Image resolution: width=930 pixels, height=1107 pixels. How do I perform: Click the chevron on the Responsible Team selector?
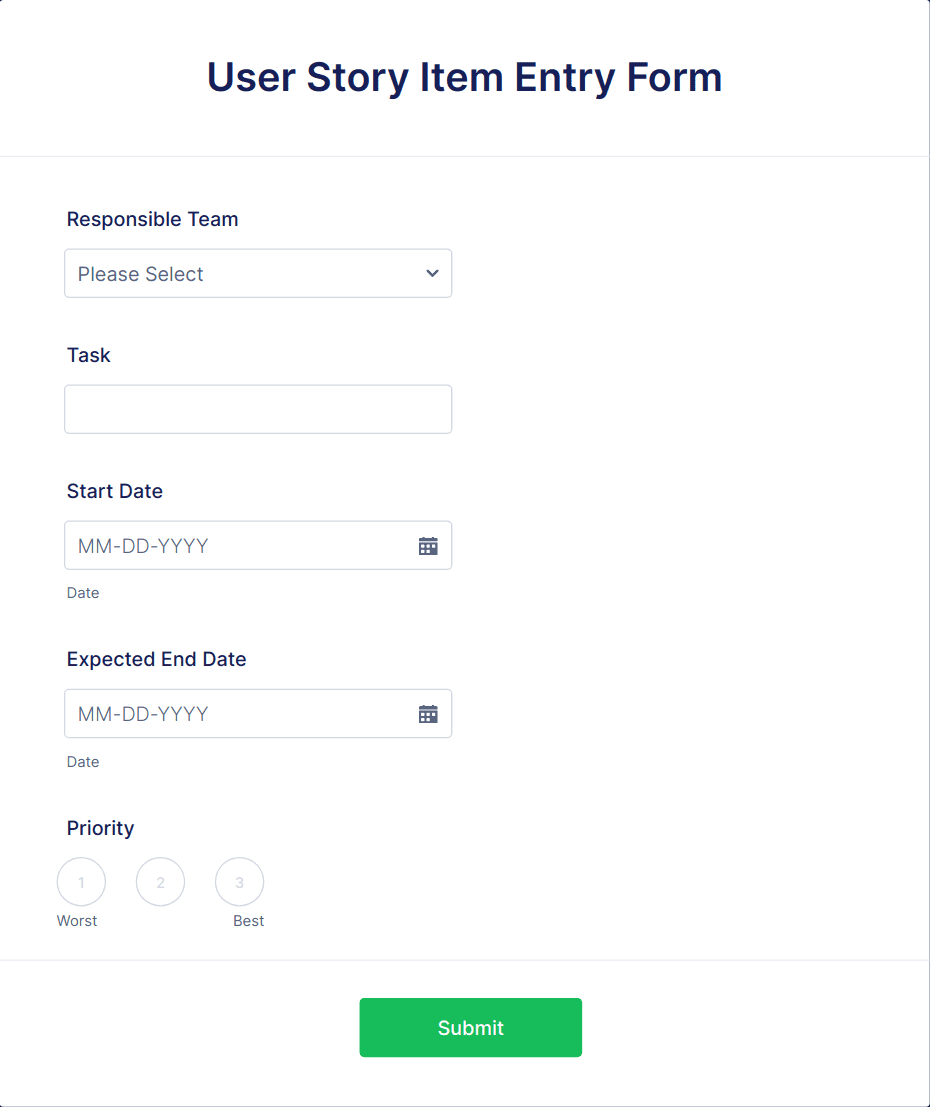click(x=432, y=273)
